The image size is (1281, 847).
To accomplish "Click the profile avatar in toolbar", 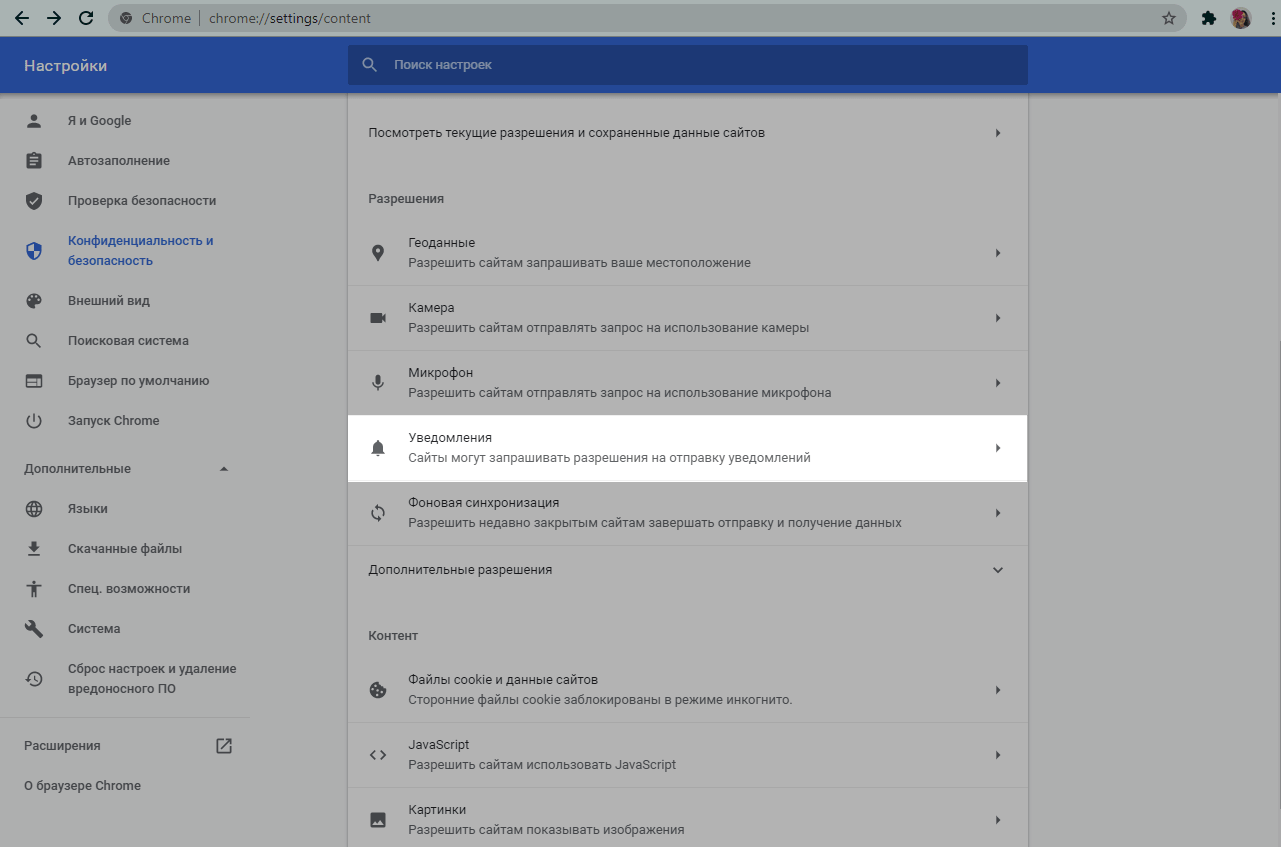I will click(x=1241, y=18).
